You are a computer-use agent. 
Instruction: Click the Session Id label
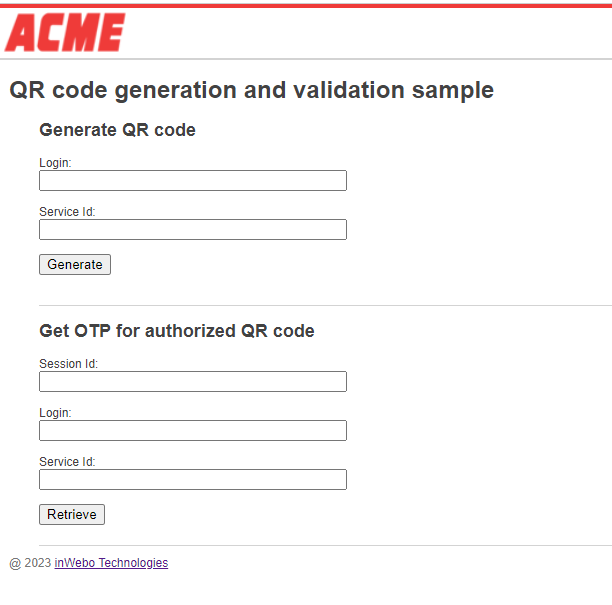click(x=68, y=364)
